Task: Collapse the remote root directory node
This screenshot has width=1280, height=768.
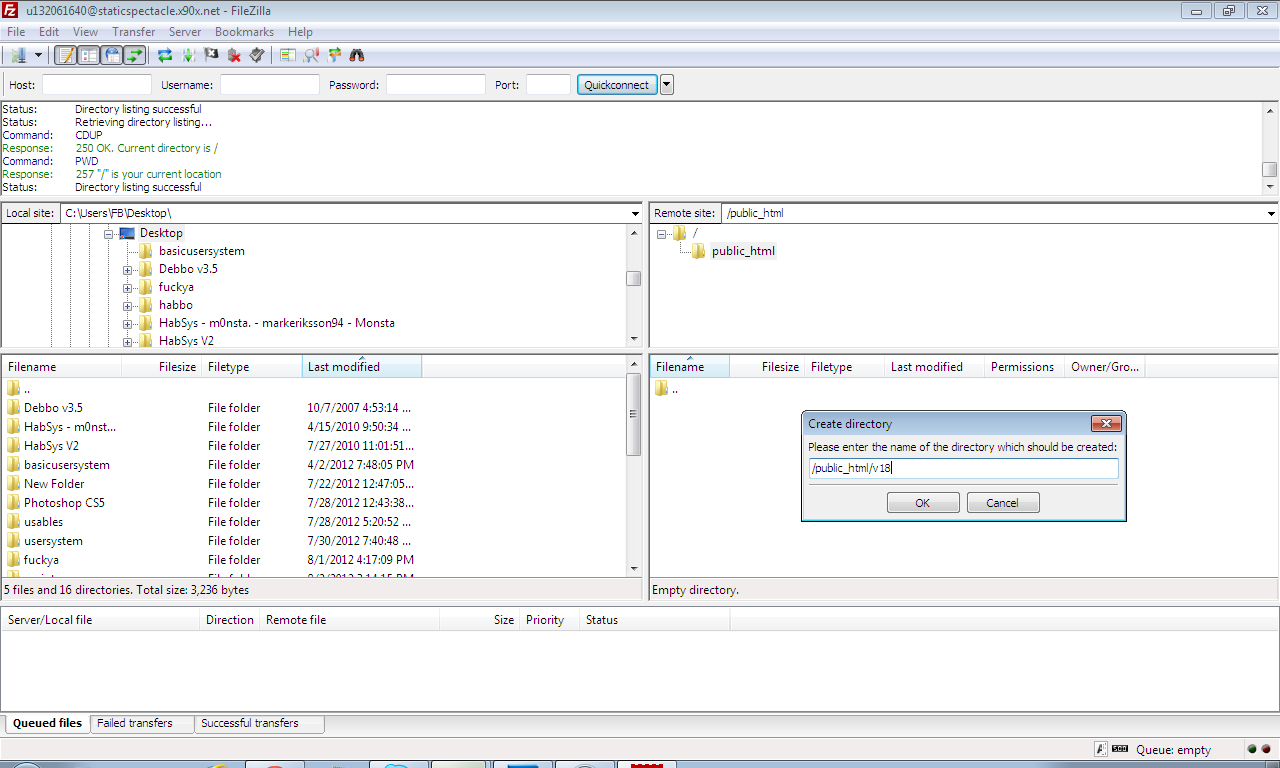Action: (x=661, y=234)
